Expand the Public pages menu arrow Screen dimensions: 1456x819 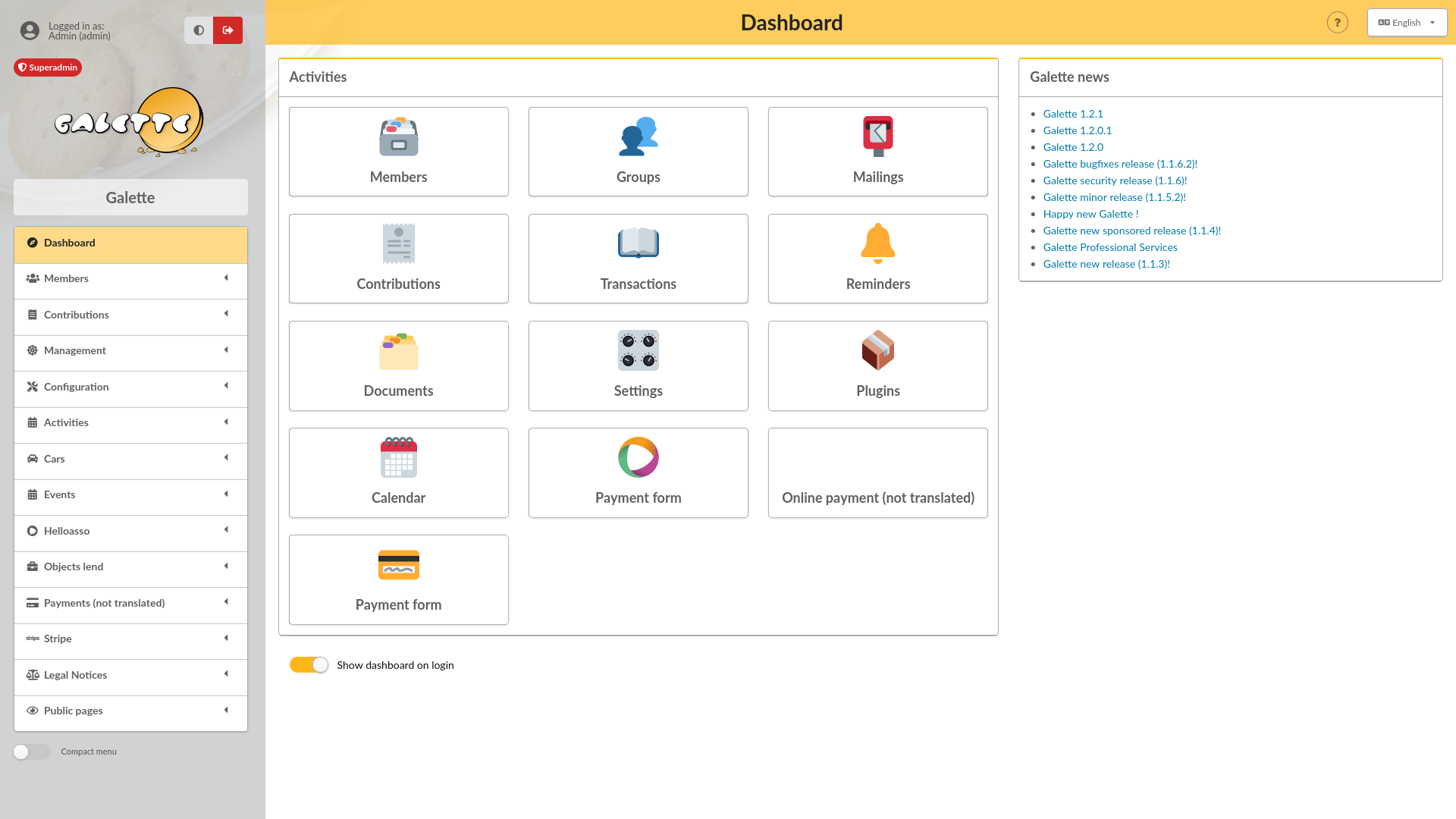pos(226,710)
